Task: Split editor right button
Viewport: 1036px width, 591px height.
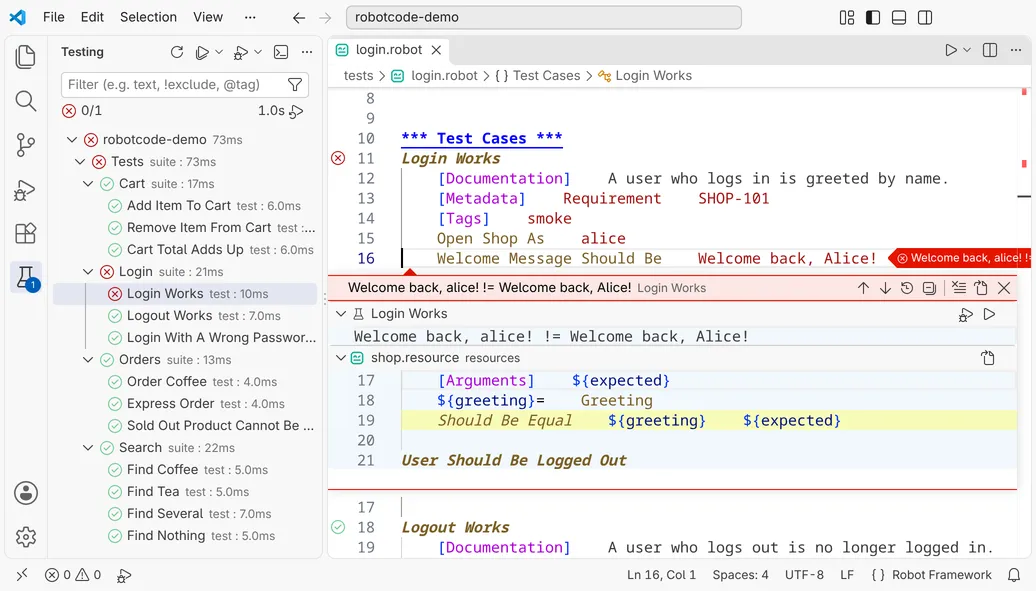Action: 990,50
